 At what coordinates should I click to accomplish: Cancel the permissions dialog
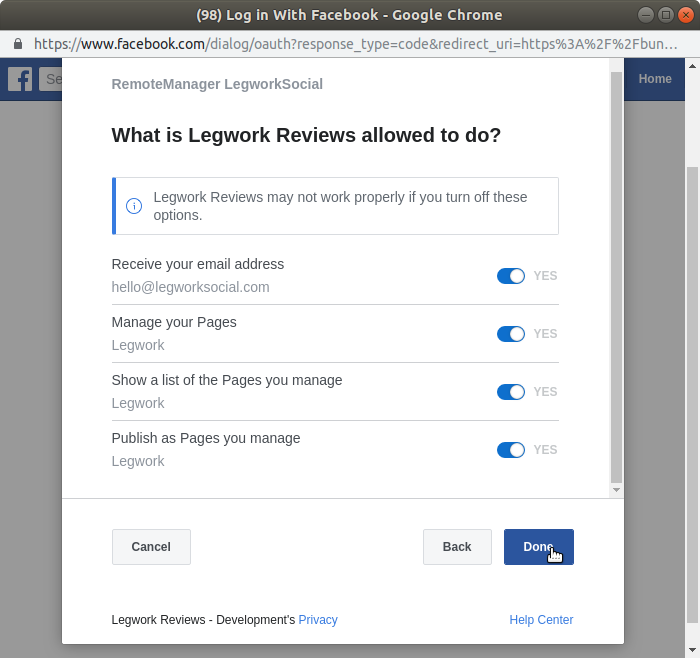point(151,547)
